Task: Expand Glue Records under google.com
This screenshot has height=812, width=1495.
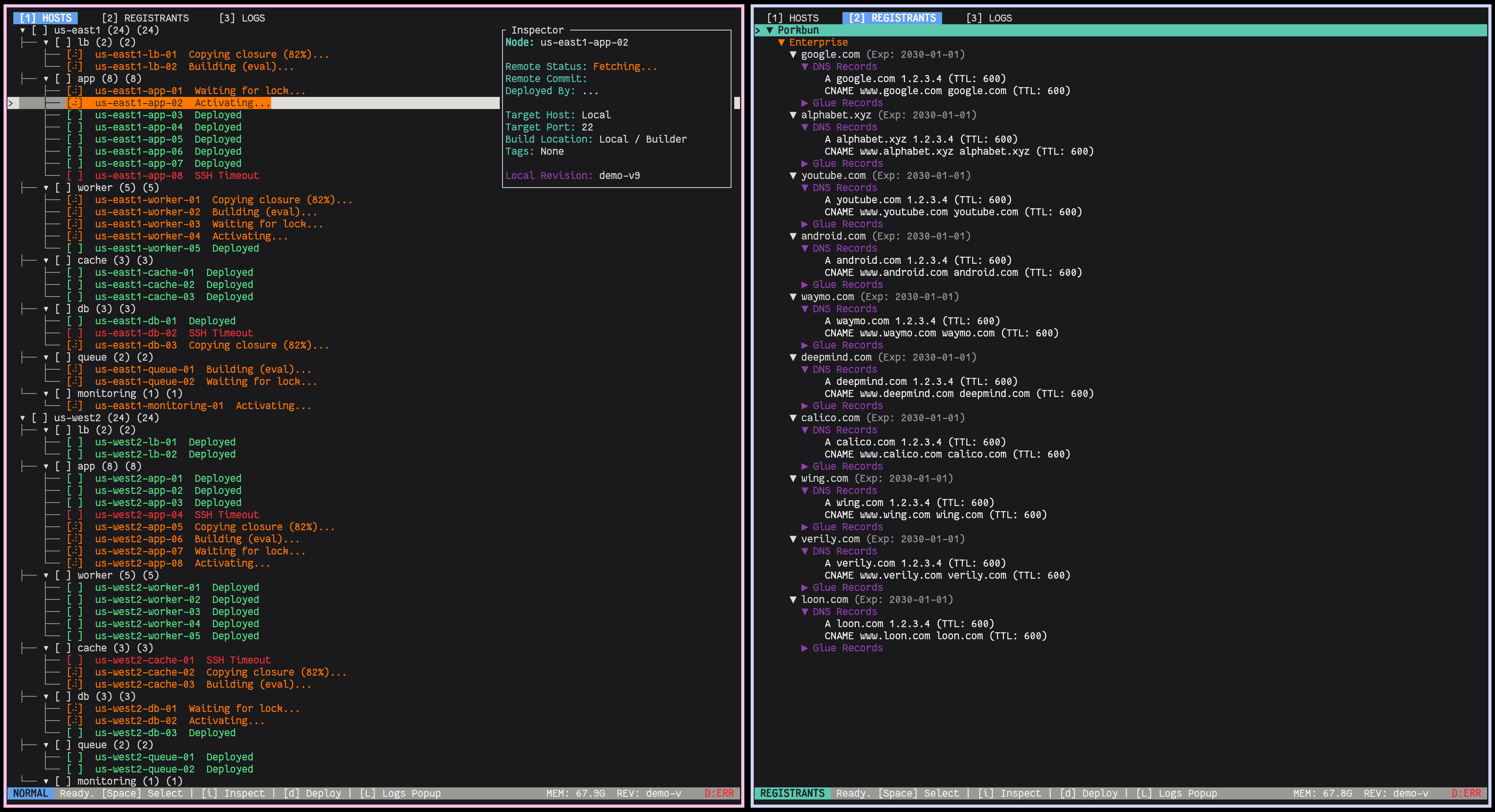Action: (x=805, y=103)
